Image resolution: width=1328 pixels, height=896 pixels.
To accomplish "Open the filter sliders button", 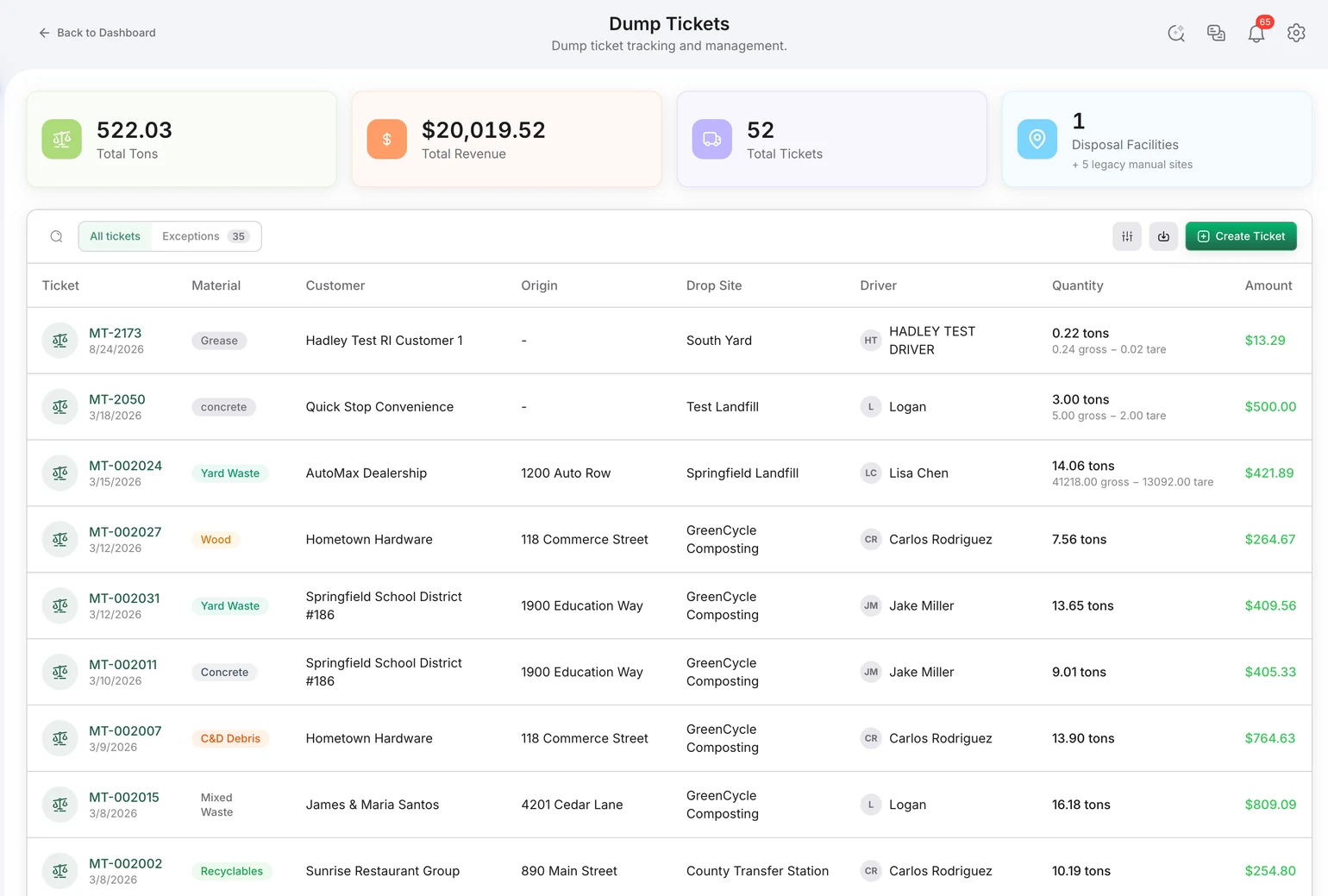I will click(1127, 236).
